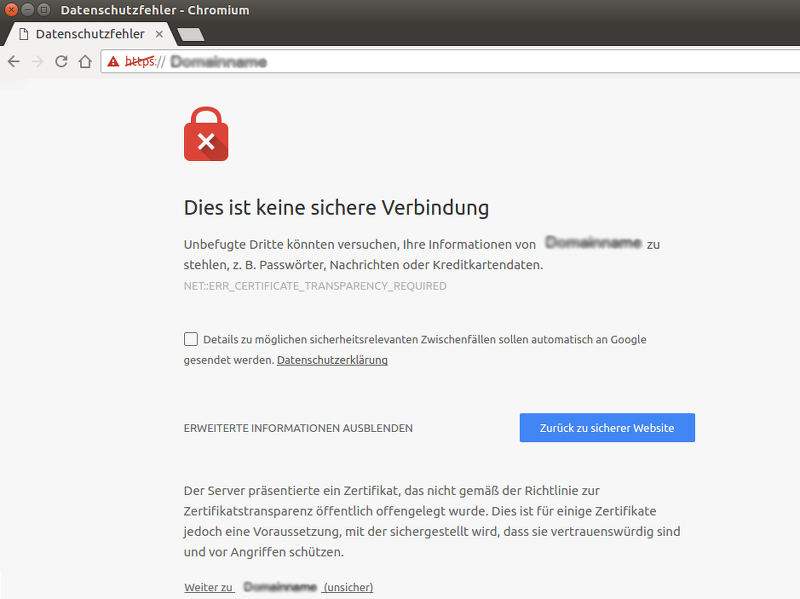Open the Datenschutzerklärung link
Viewport: 800px width, 599px height.
pos(332,360)
